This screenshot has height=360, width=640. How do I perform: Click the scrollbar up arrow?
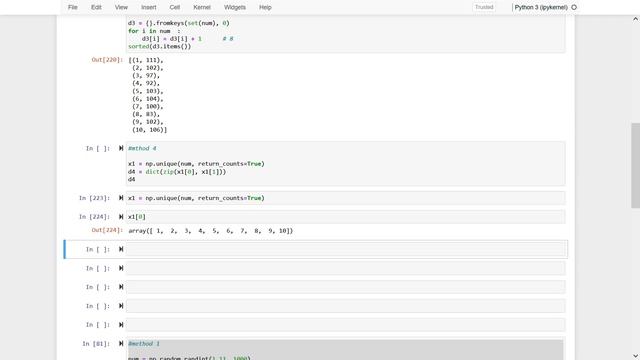click(x=635, y=19)
